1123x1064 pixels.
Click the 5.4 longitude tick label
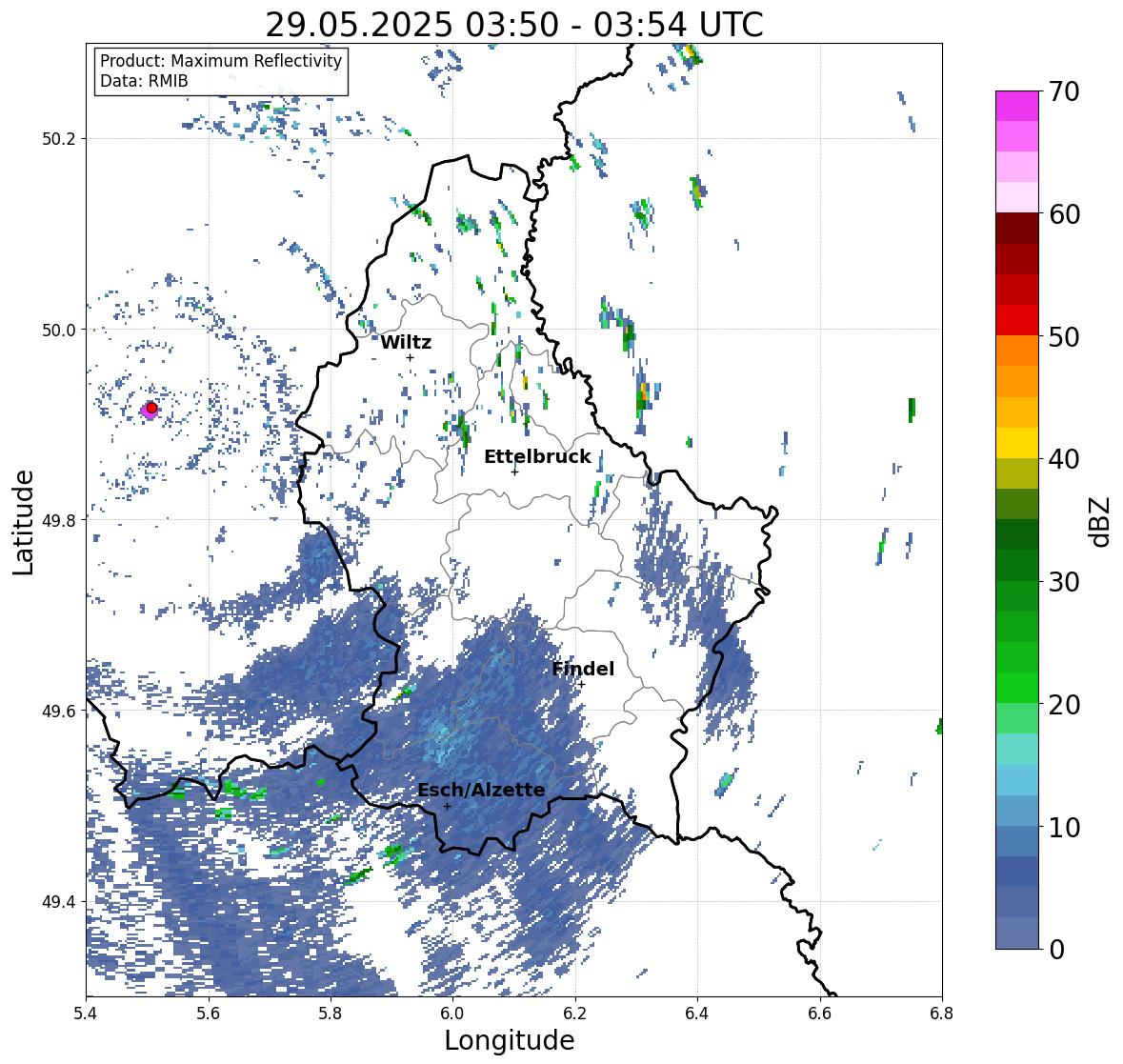(x=86, y=1014)
